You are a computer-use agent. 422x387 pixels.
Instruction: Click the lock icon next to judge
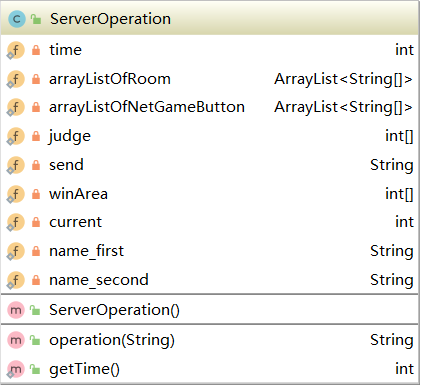[x=36, y=136]
